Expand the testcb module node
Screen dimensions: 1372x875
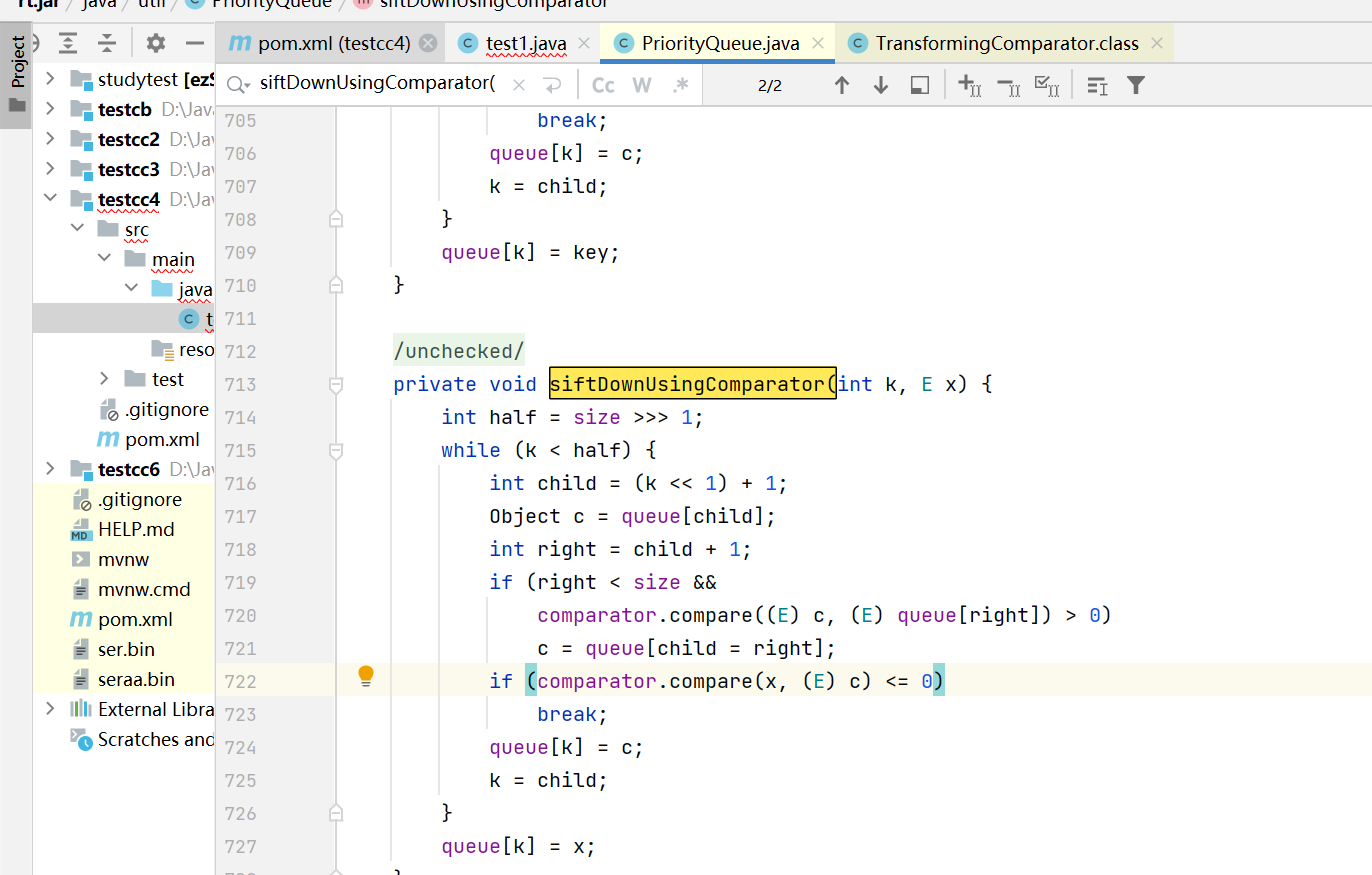tap(51, 109)
